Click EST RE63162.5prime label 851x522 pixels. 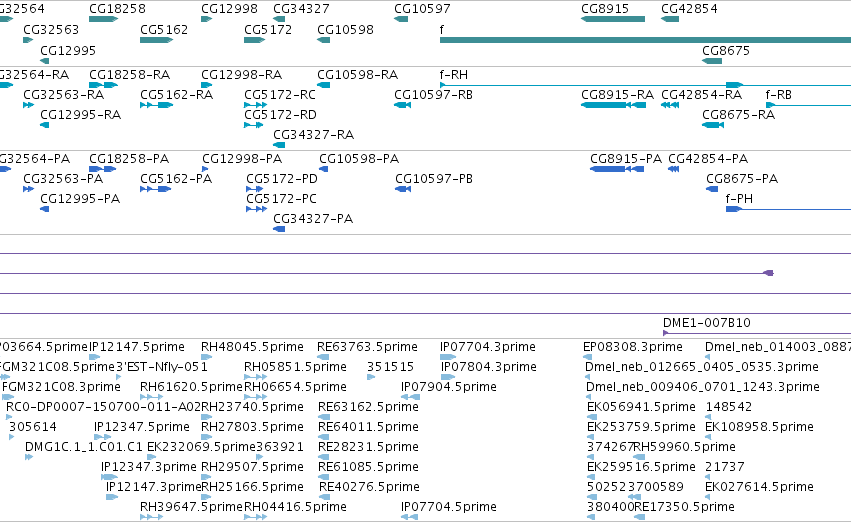[x=369, y=407]
